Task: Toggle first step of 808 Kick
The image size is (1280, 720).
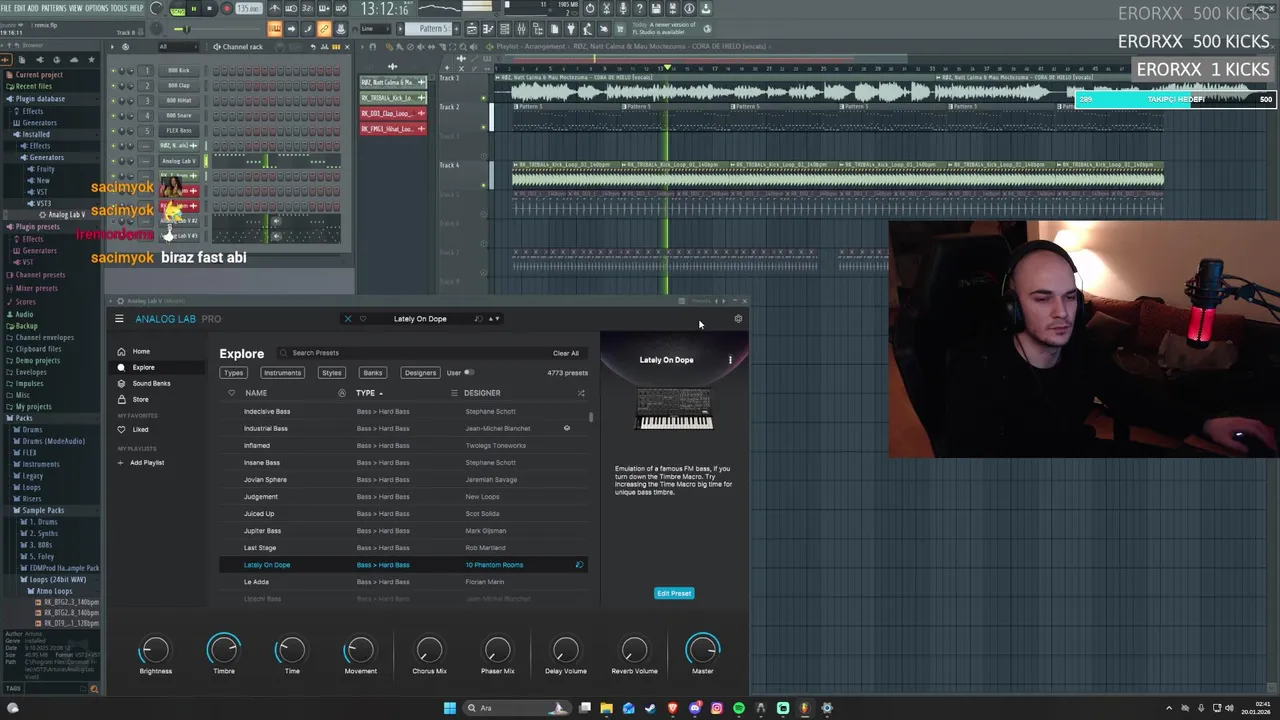Action: pos(215,71)
